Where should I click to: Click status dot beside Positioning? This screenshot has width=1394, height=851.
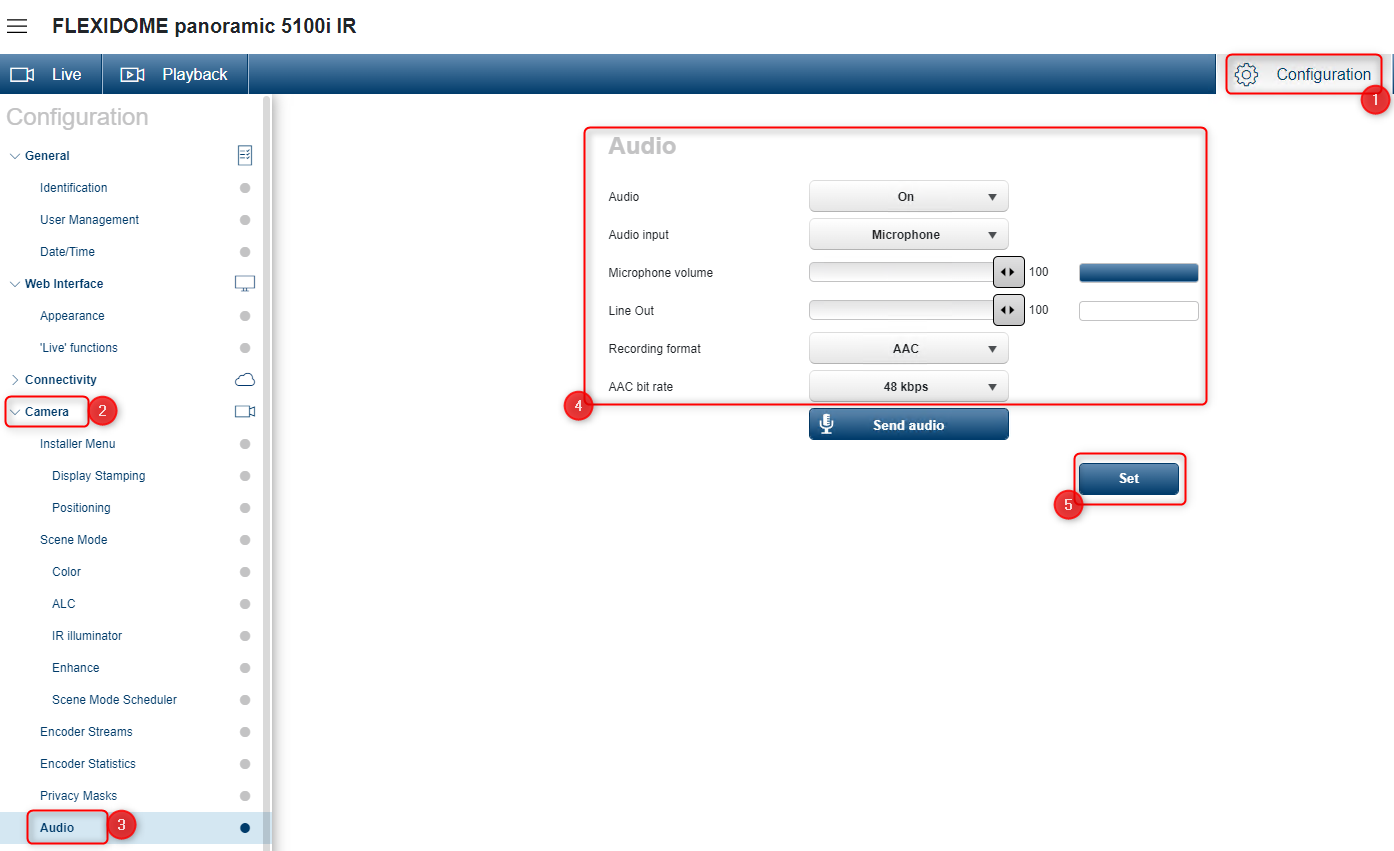pyautogui.click(x=245, y=507)
